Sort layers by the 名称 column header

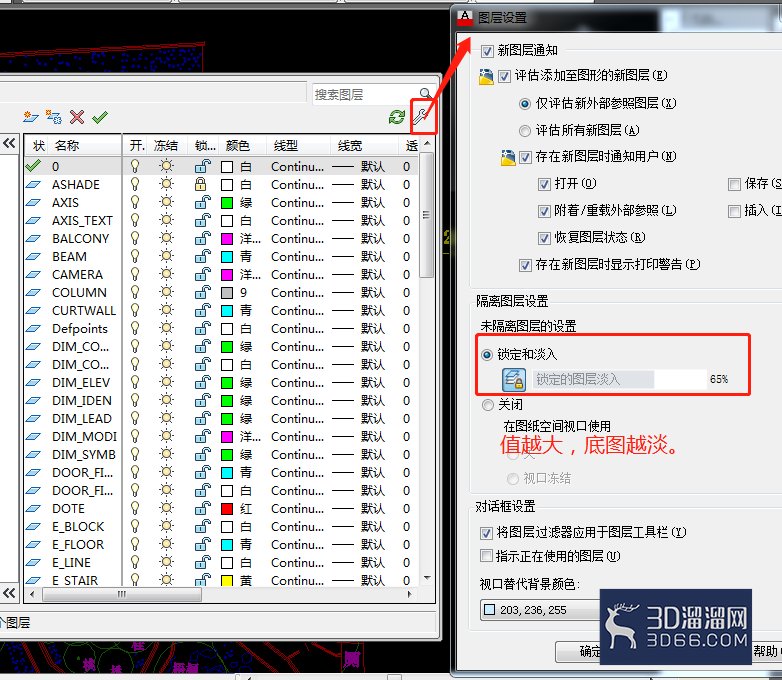(x=67, y=146)
